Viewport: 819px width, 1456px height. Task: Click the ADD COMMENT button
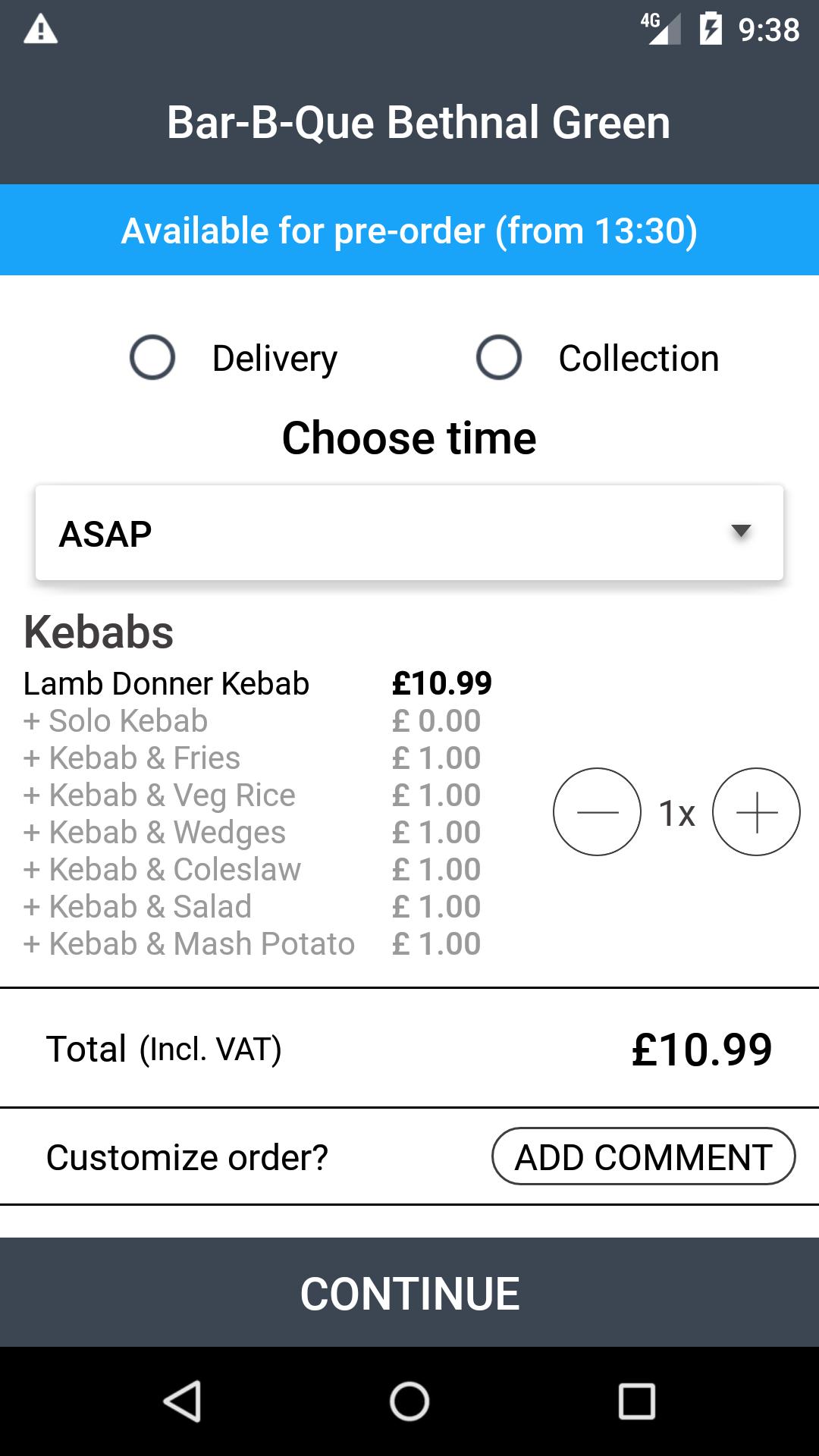pos(643,1157)
